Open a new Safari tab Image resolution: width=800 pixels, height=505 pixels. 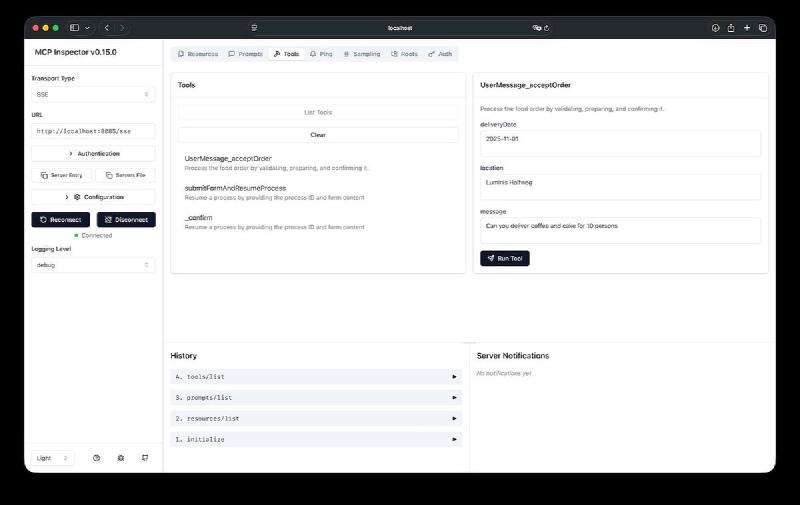point(747,28)
